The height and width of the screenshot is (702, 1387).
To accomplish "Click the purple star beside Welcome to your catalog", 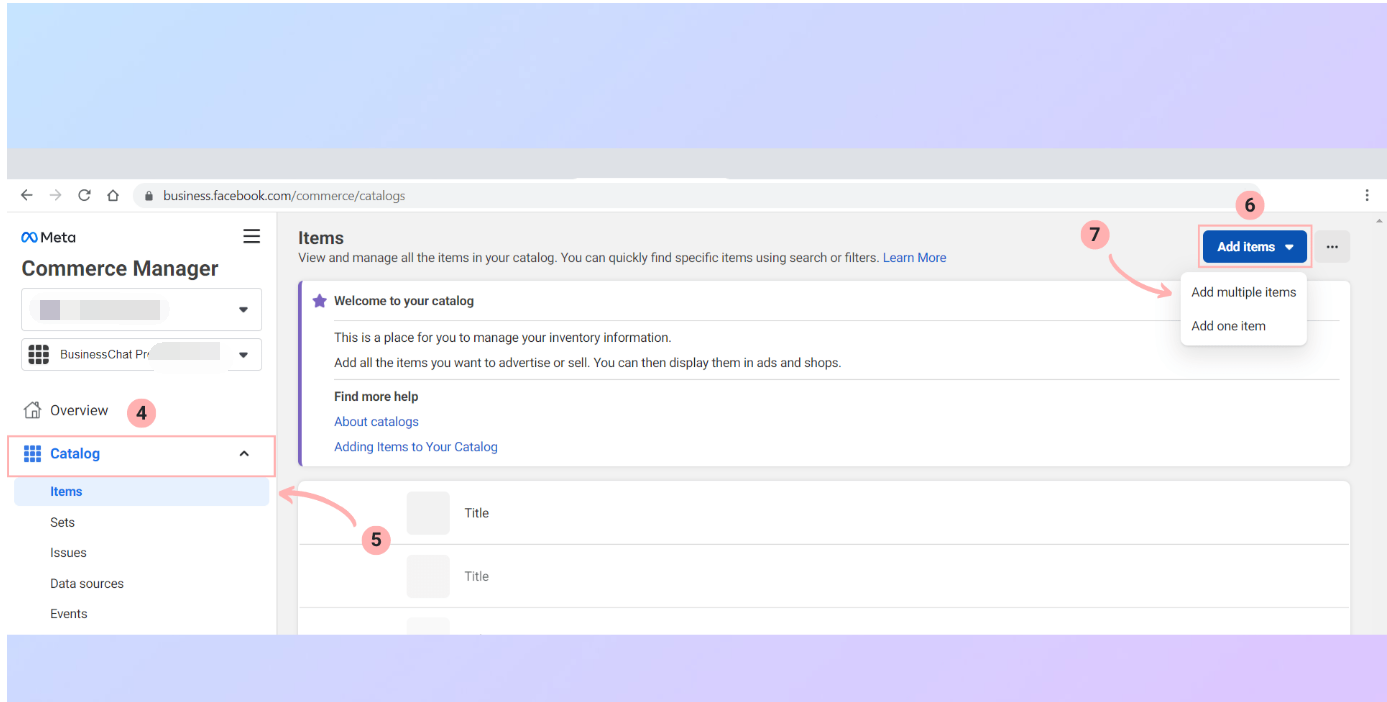I will [320, 300].
